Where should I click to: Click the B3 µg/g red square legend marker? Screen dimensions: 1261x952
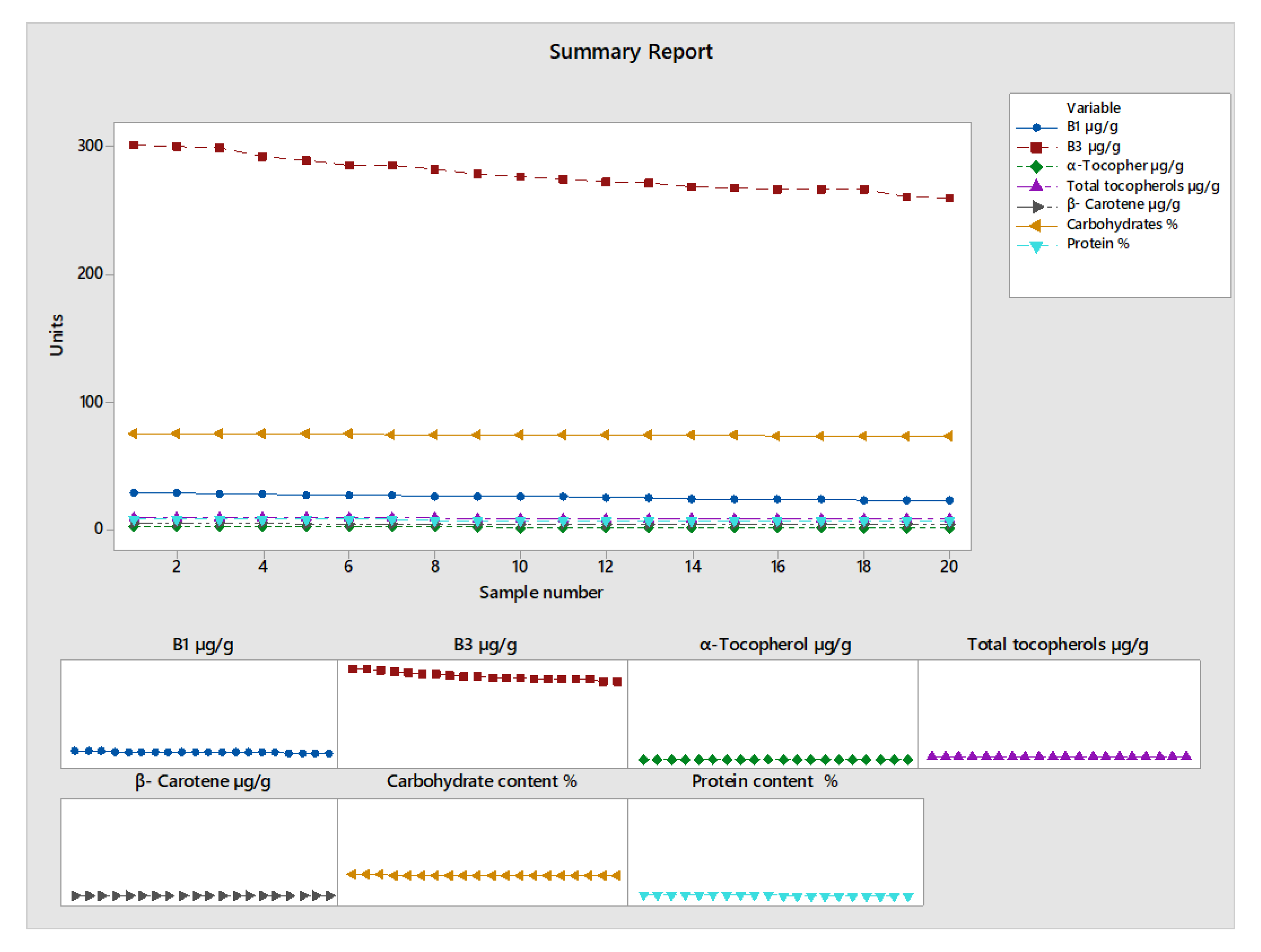click(1036, 148)
